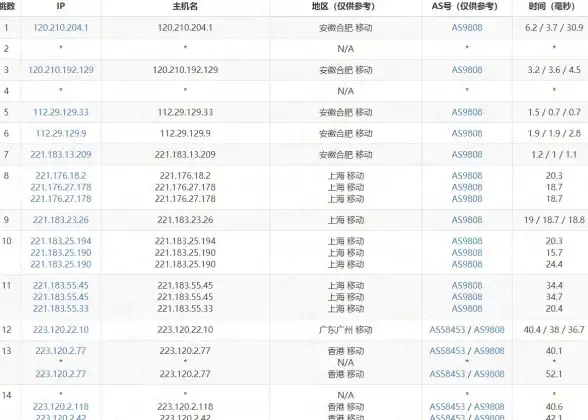This screenshot has width=588, height=420.
Task: Open the AS9808 link in hop 1 row
Action: pyautogui.click(x=467, y=28)
